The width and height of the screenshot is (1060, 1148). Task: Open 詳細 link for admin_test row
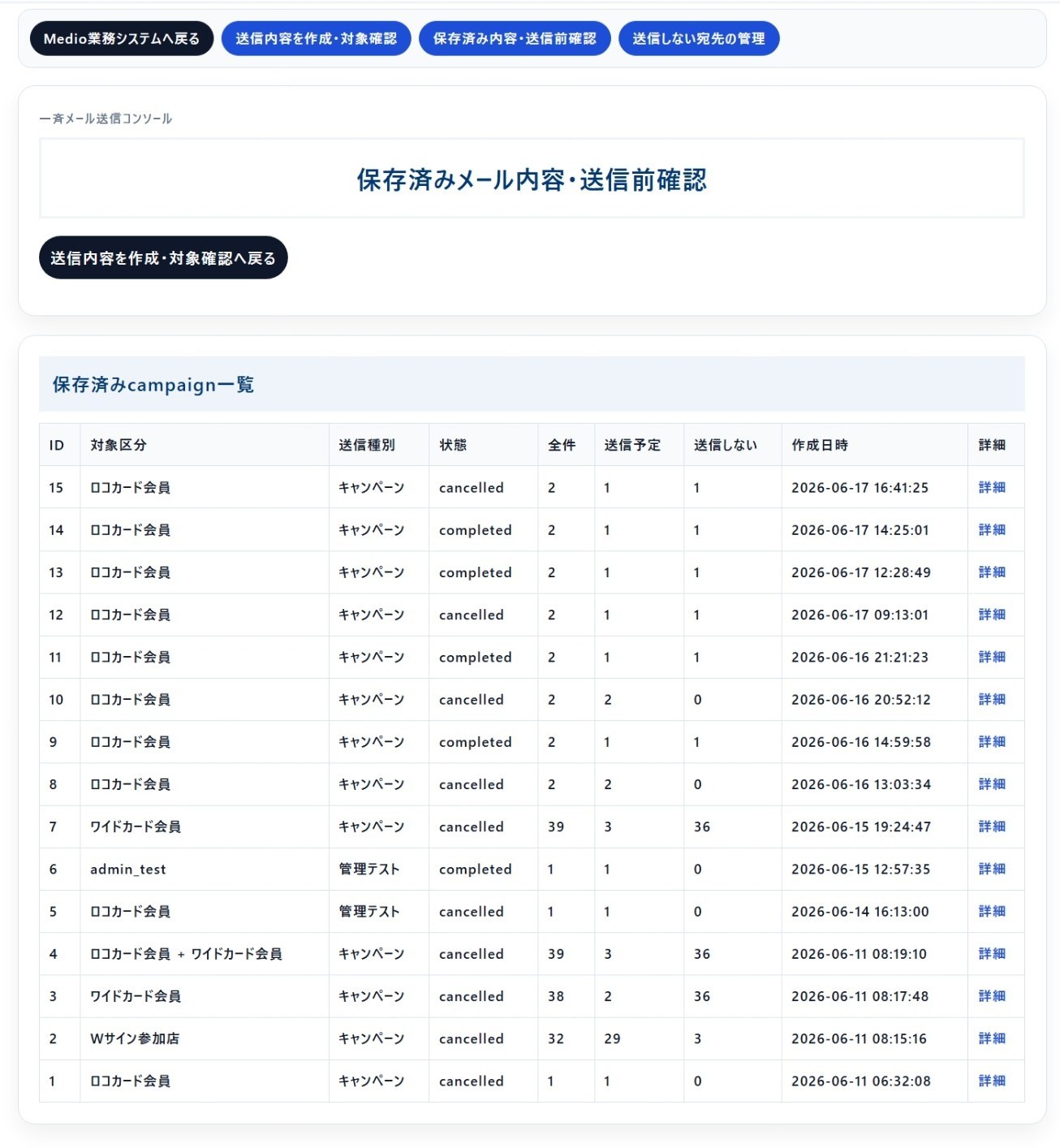(992, 869)
